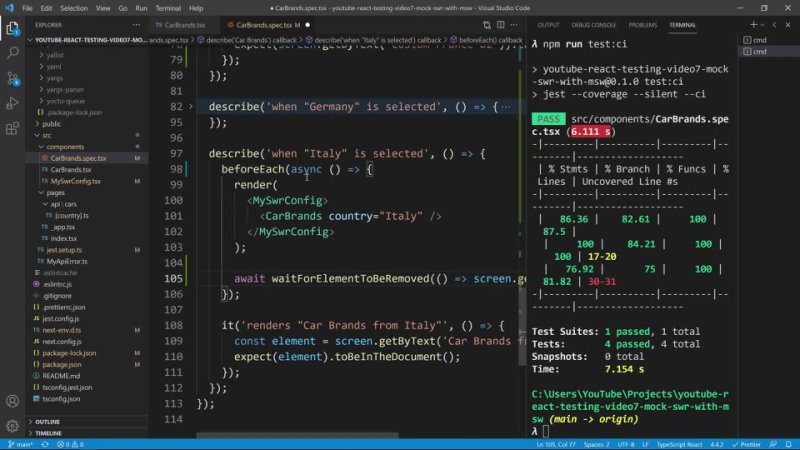Click the Prettier status bar item
Screen dimensions: 800x450
click(x=746, y=444)
